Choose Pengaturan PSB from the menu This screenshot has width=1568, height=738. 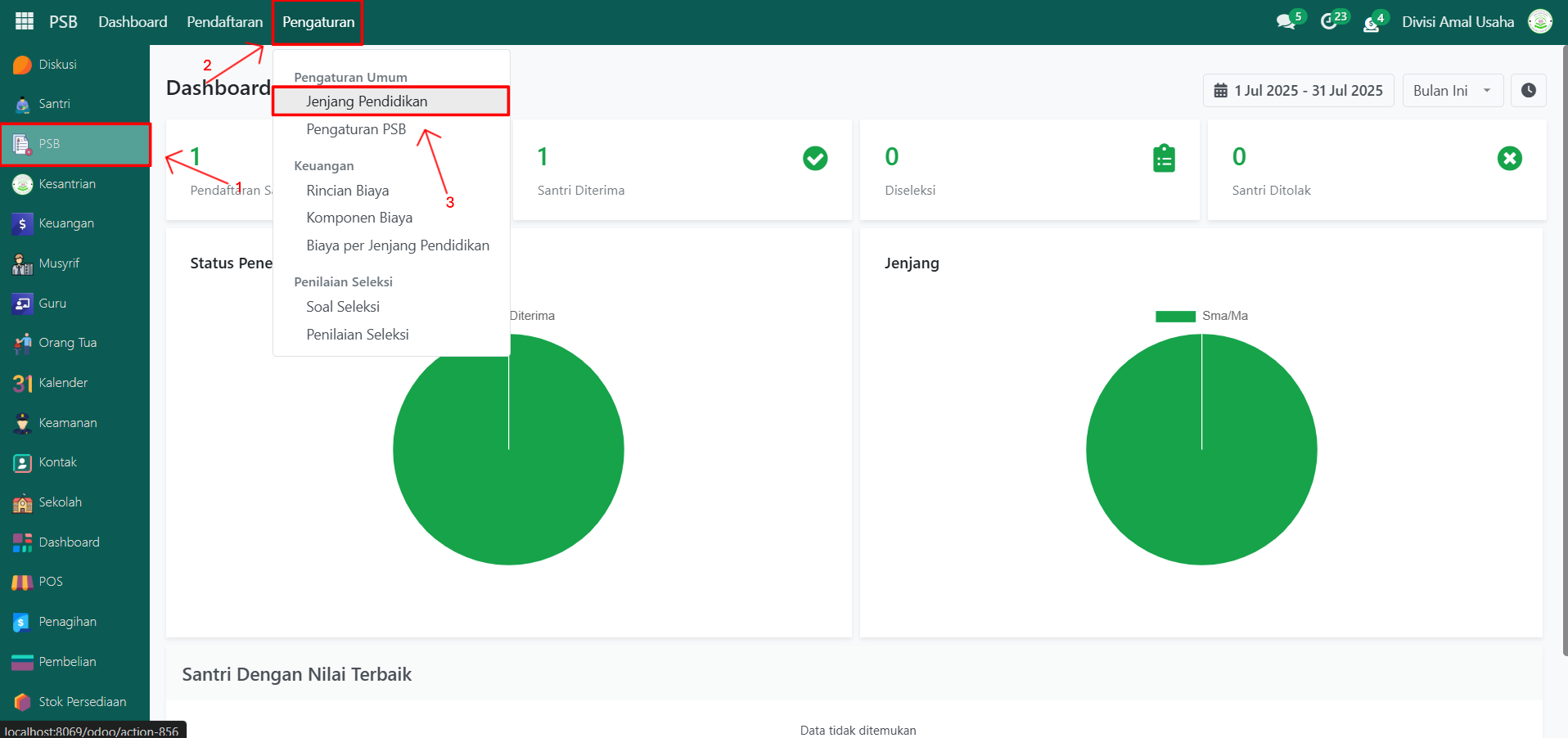[356, 129]
